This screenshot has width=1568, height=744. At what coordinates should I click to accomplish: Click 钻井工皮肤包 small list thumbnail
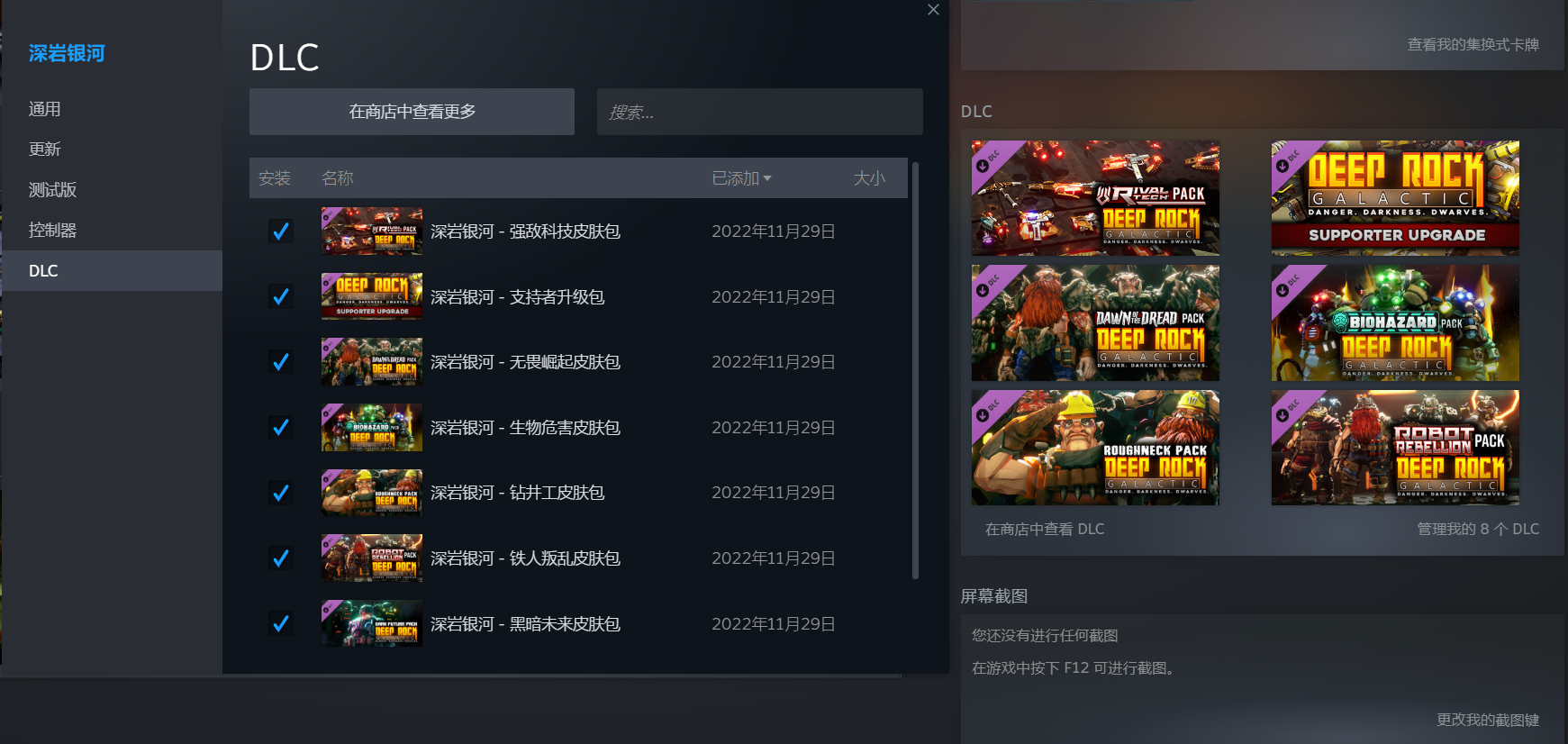tap(372, 493)
